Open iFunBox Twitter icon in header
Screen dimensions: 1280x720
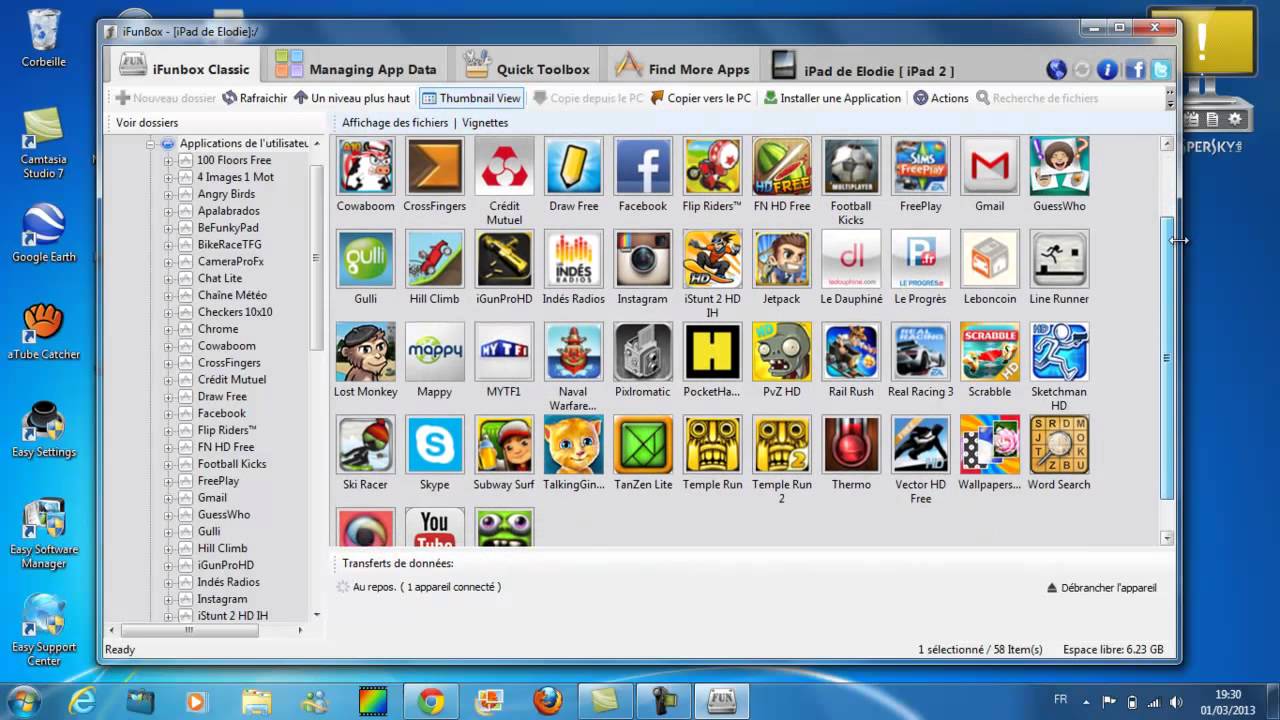click(1160, 69)
